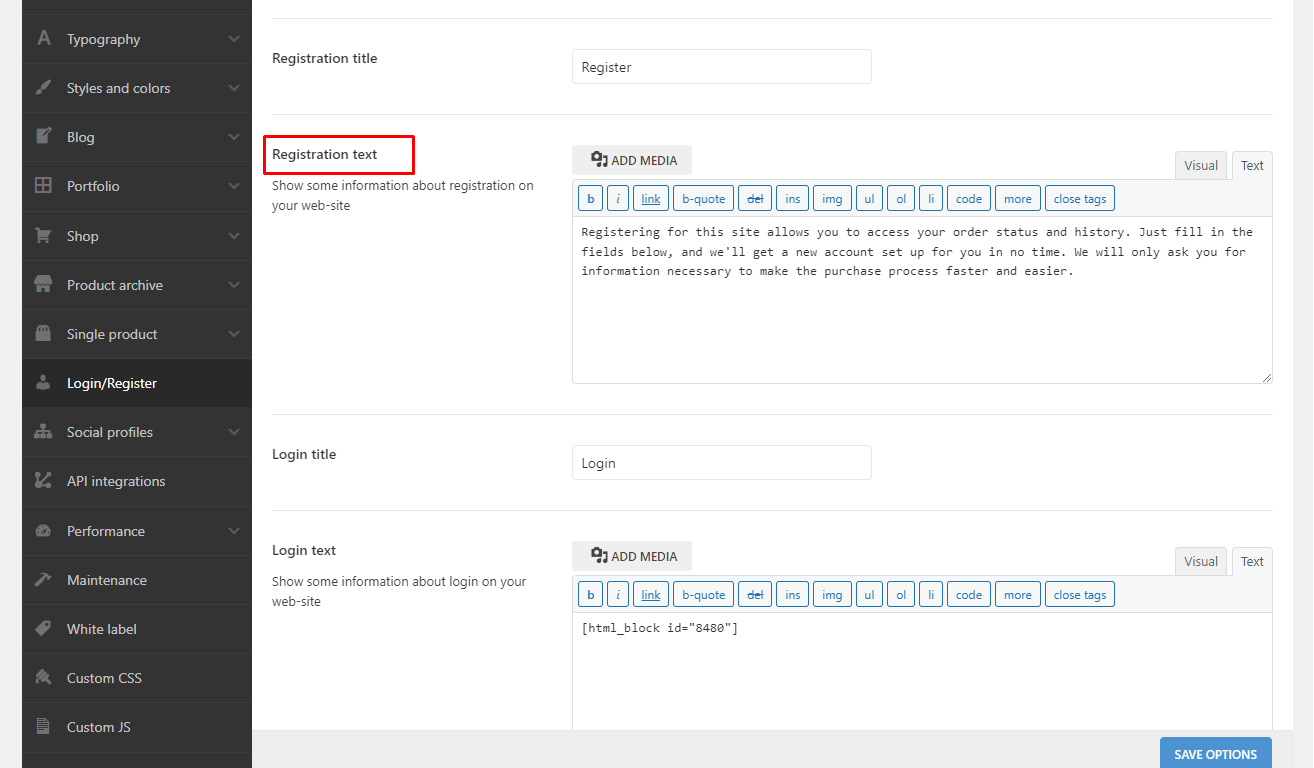Click more button in Login text toolbar
Viewport: 1314px width, 768px height.
coord(1018,595)
